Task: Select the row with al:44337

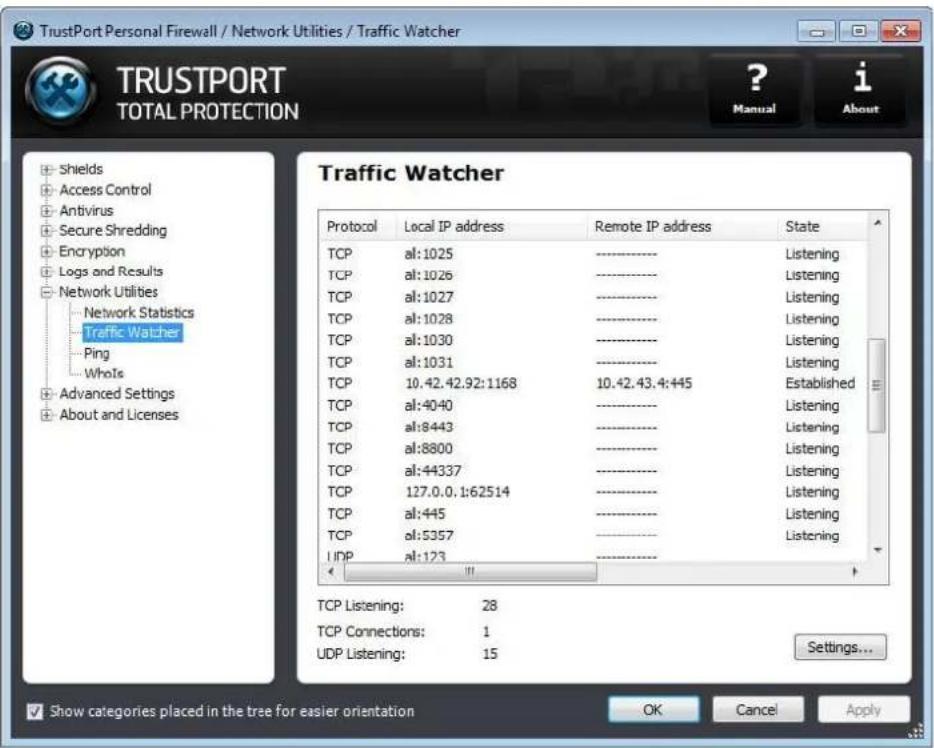Action: (x=593, y=470)
